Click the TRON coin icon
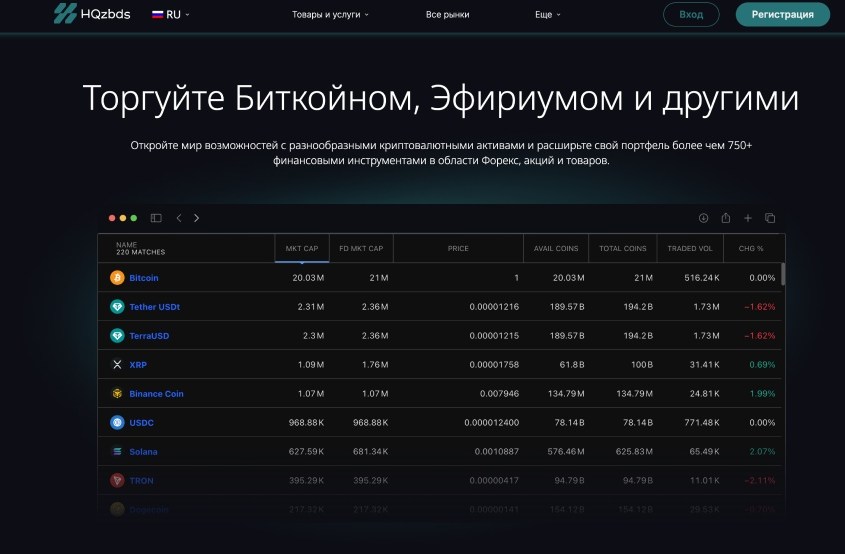The width and height of the screenshot is (845, 554). (117, 481)
